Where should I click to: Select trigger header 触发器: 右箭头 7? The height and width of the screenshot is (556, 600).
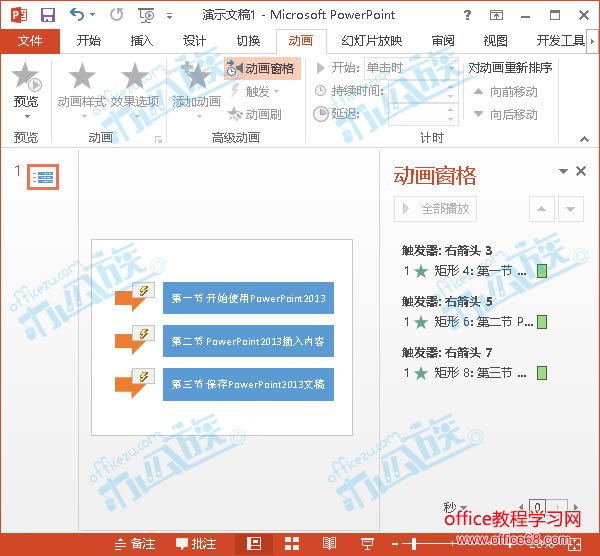(x=447, y=352)
